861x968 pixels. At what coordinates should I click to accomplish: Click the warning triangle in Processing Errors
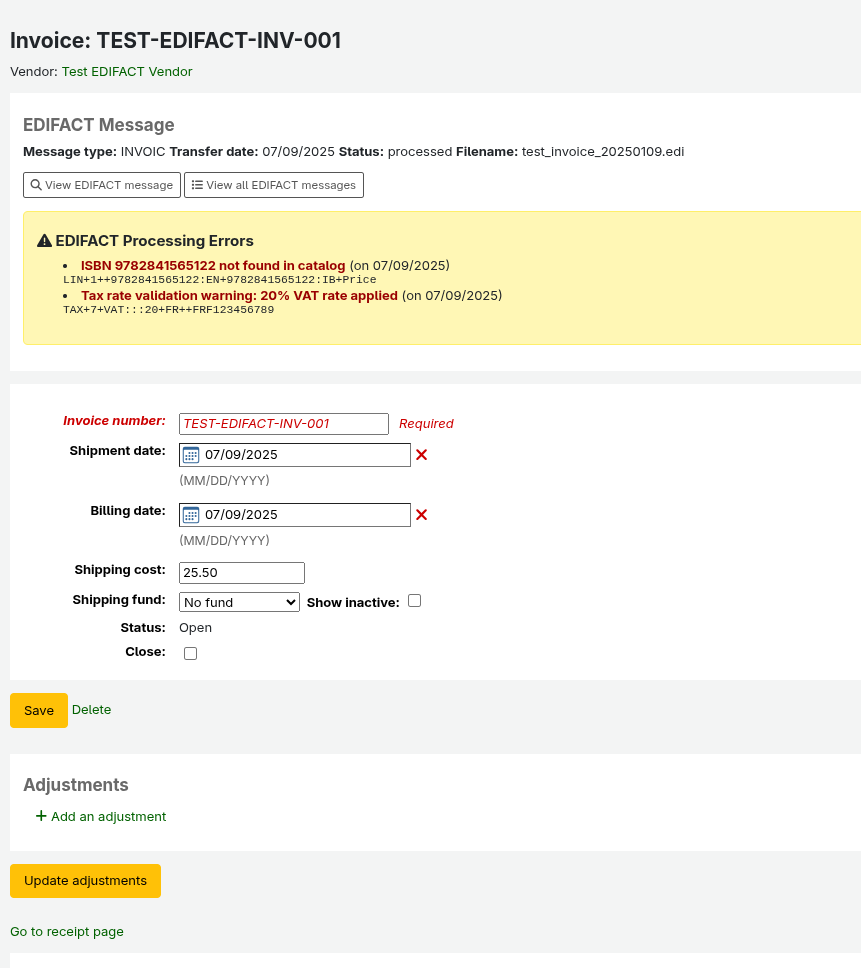44,241
